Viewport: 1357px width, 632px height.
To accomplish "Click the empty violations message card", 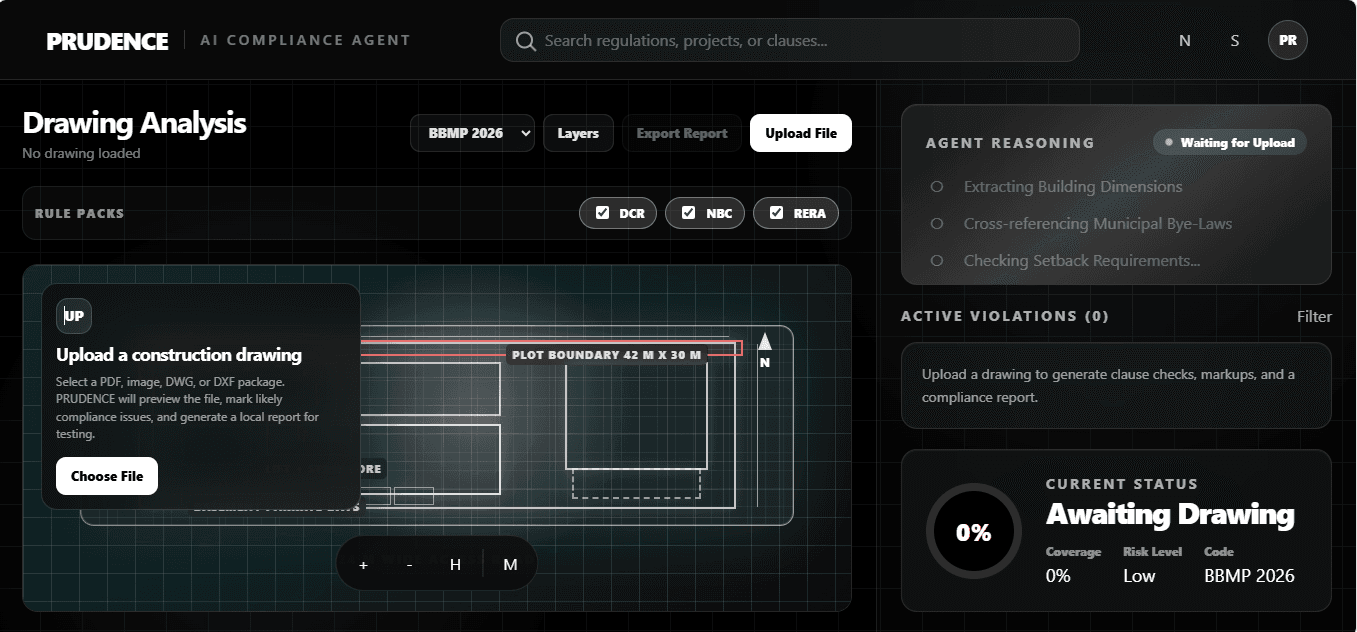I will 1116,386.
